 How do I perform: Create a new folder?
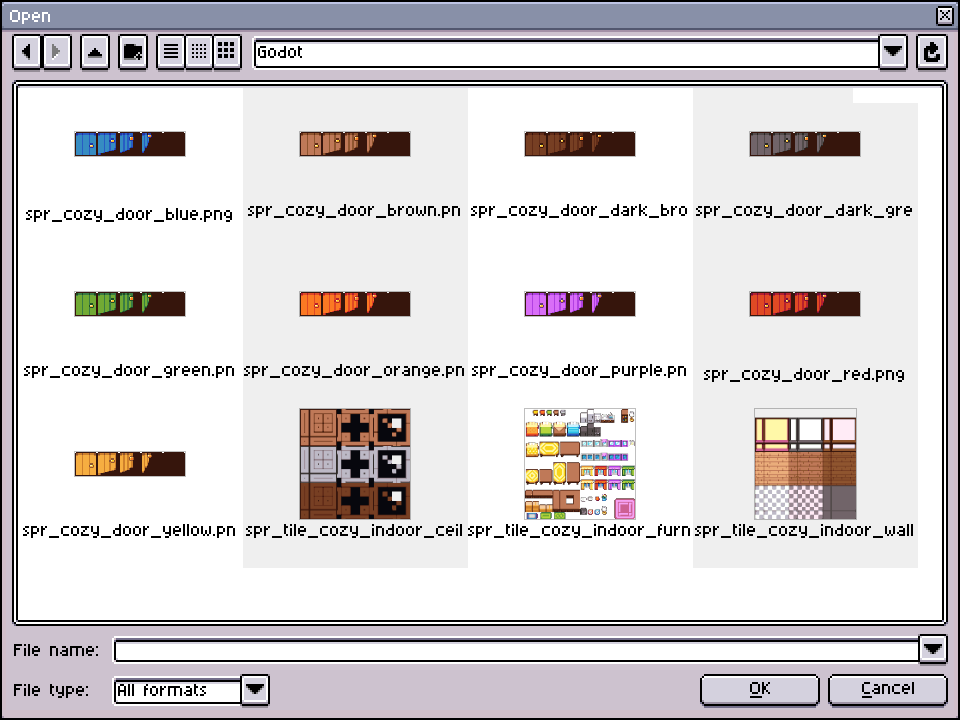tap(133, 52)
